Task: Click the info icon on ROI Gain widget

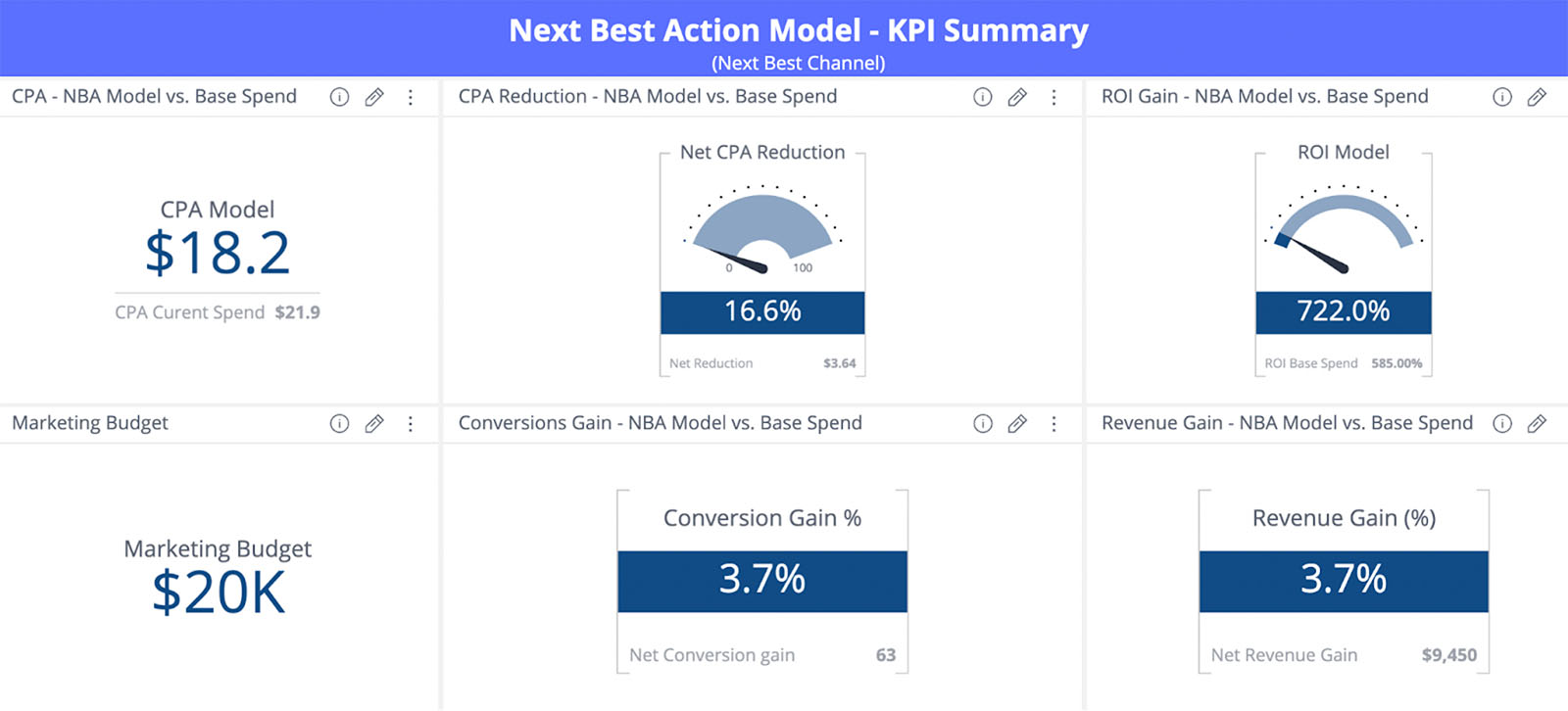Action: click(1500, 97)
